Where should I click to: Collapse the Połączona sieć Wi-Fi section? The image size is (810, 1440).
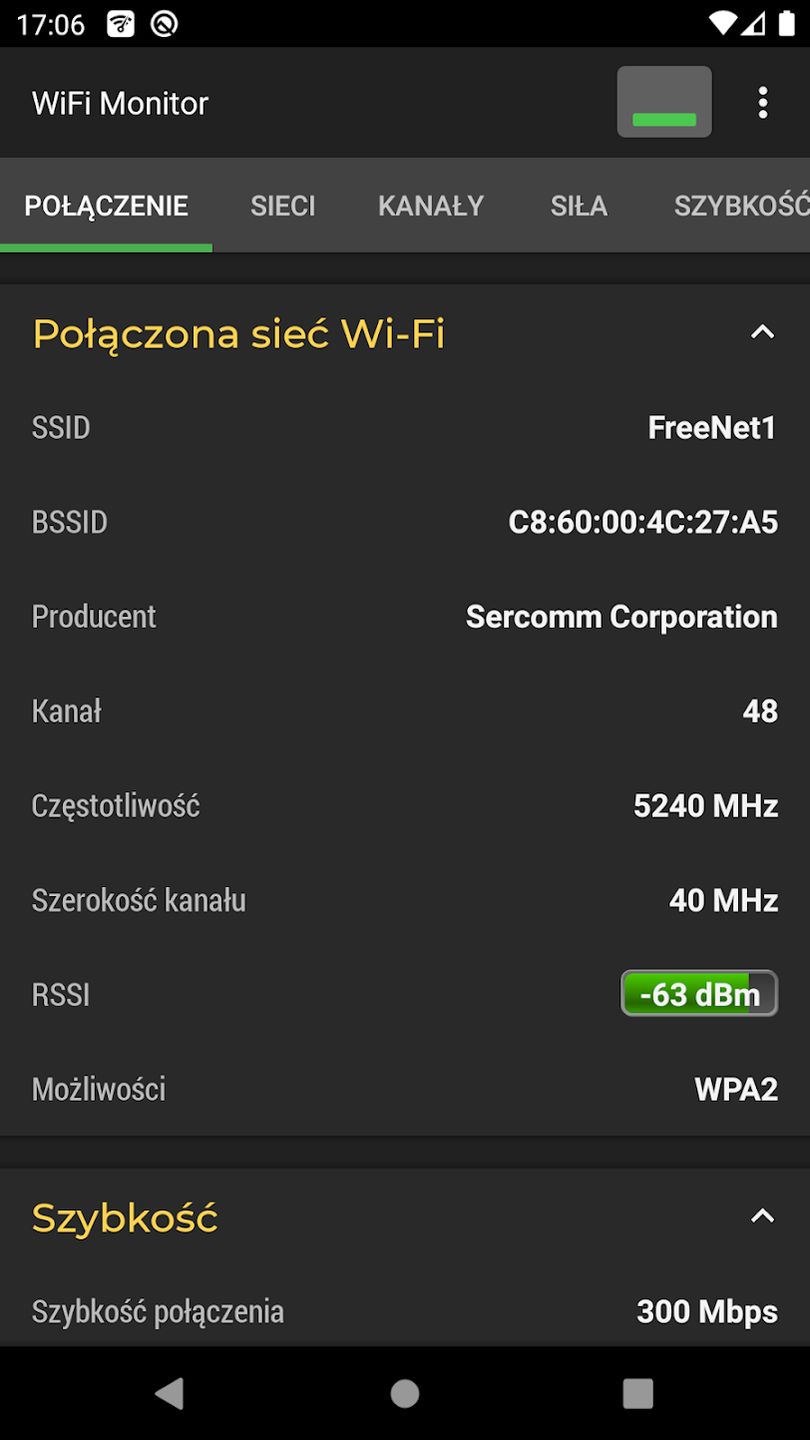pyautogui.click(x=762, y=332)
